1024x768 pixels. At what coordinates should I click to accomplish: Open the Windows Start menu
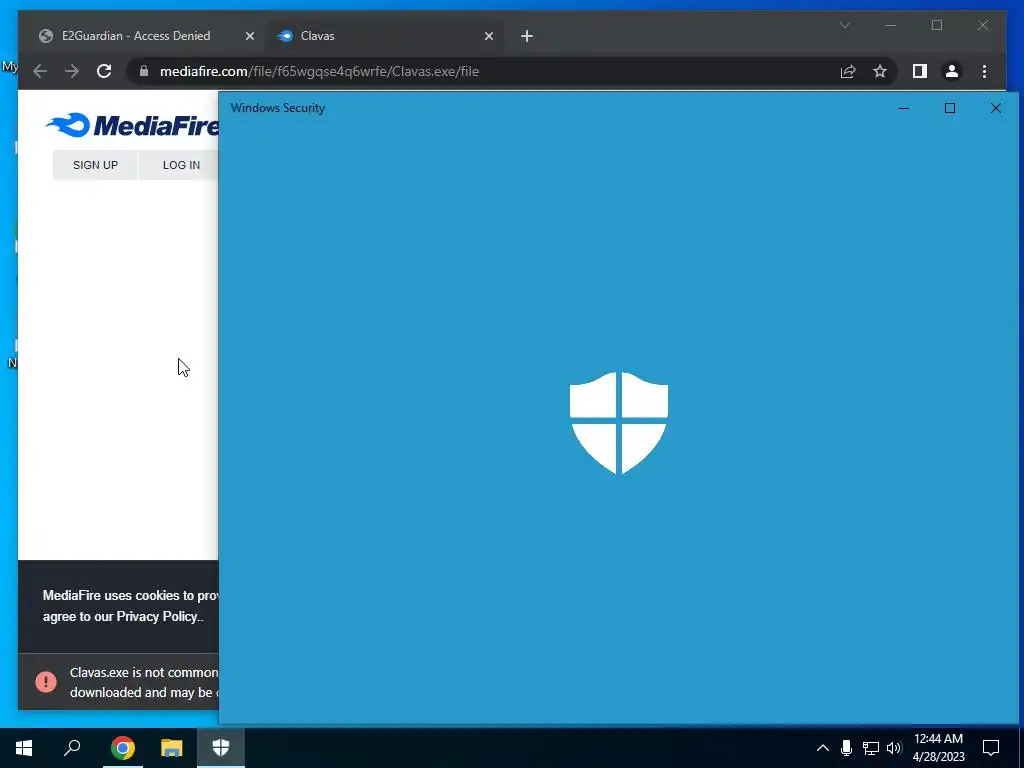tap(24, 748)
